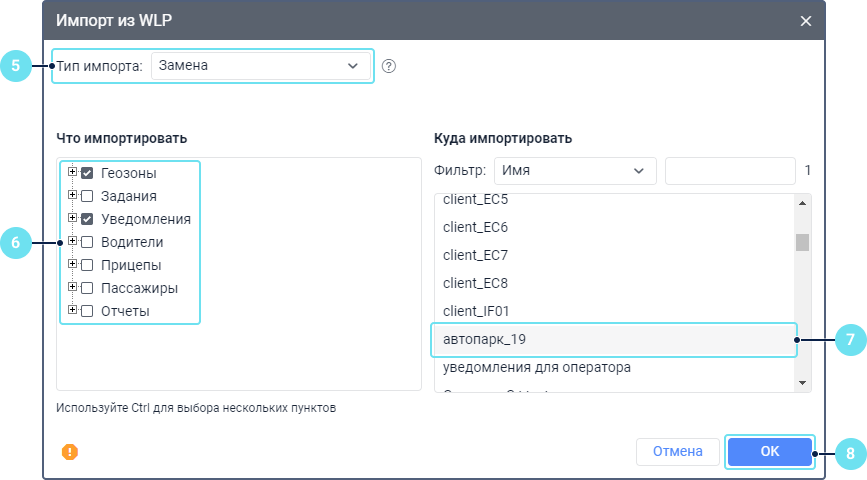The height and width of the screenshot is (480, 867).
Task: Enable the Задания checkbox
Action: (x=87, y=196)
